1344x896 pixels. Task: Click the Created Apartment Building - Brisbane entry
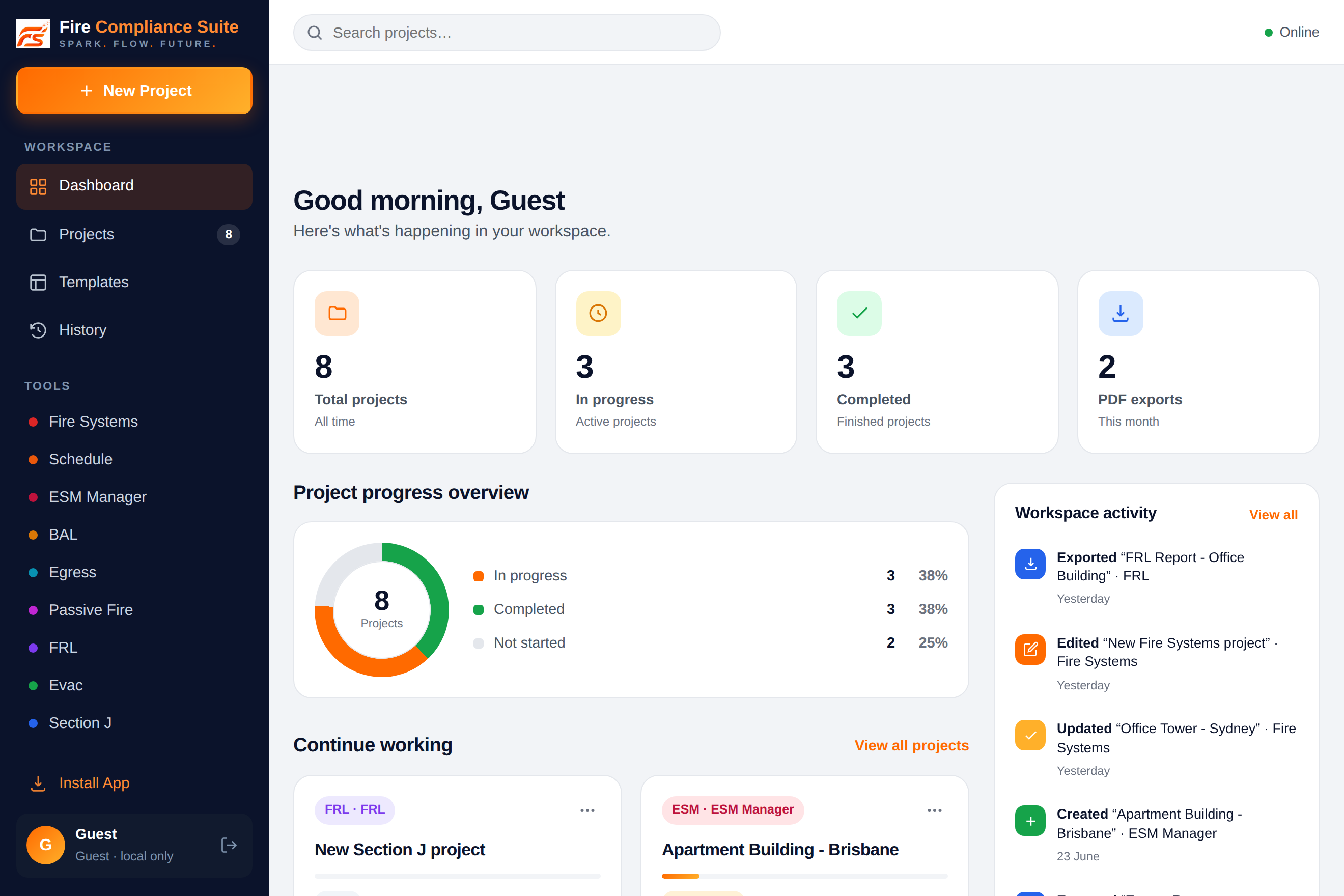(x=1157, y=834)
